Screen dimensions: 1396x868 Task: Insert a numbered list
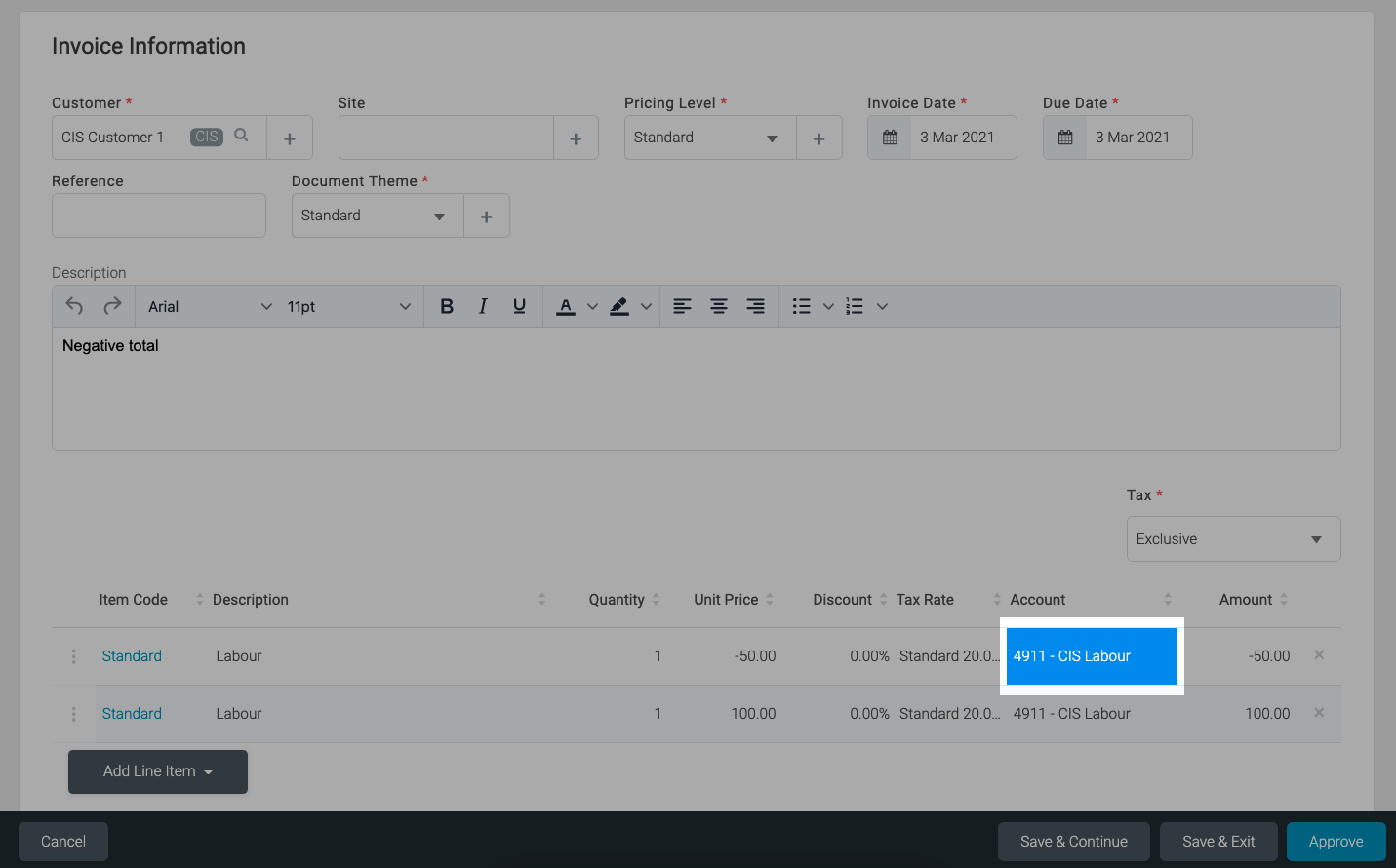pyautogui.click(x=855, y=306)
